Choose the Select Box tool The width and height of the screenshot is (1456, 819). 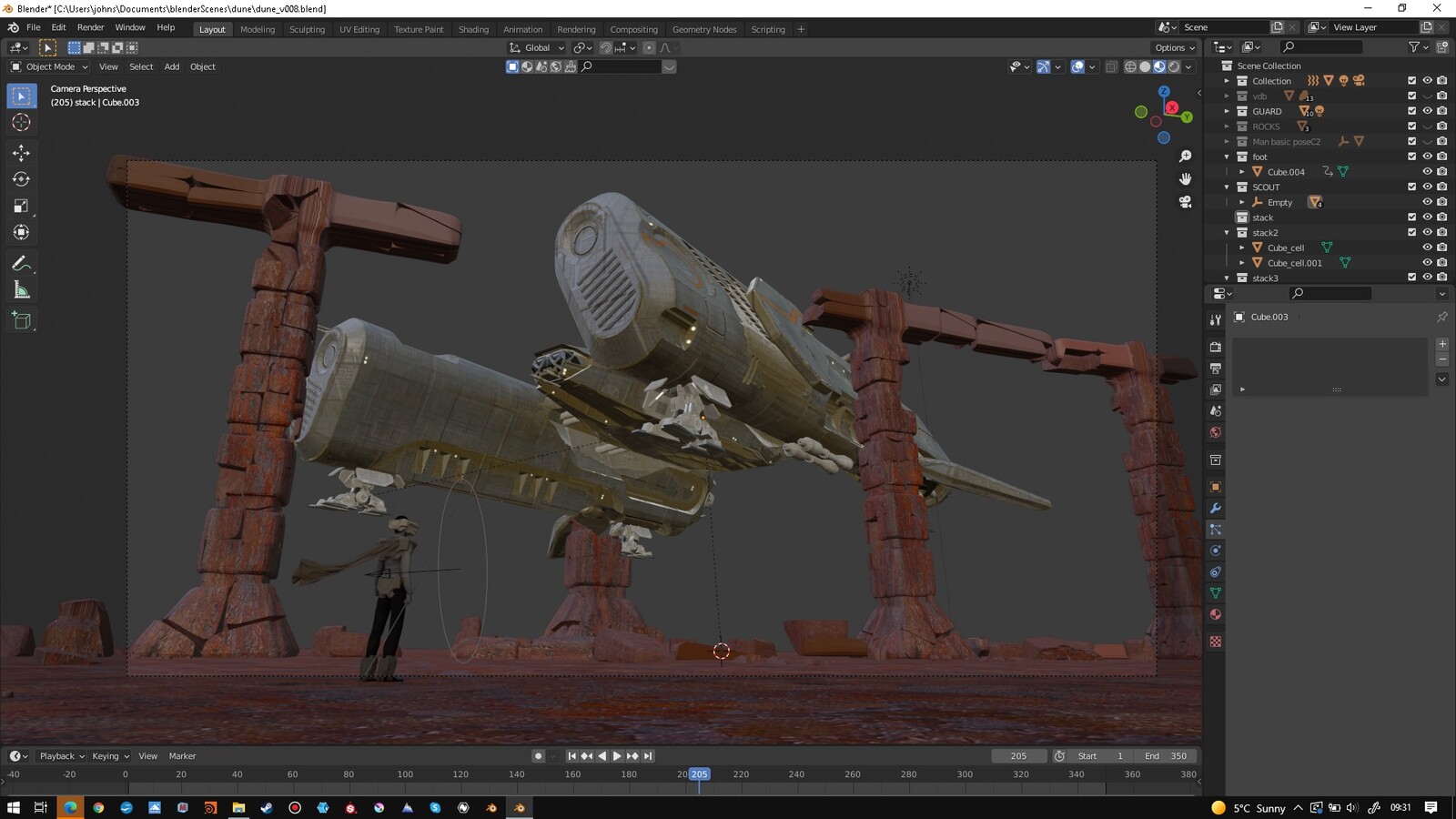pos(21,96)
